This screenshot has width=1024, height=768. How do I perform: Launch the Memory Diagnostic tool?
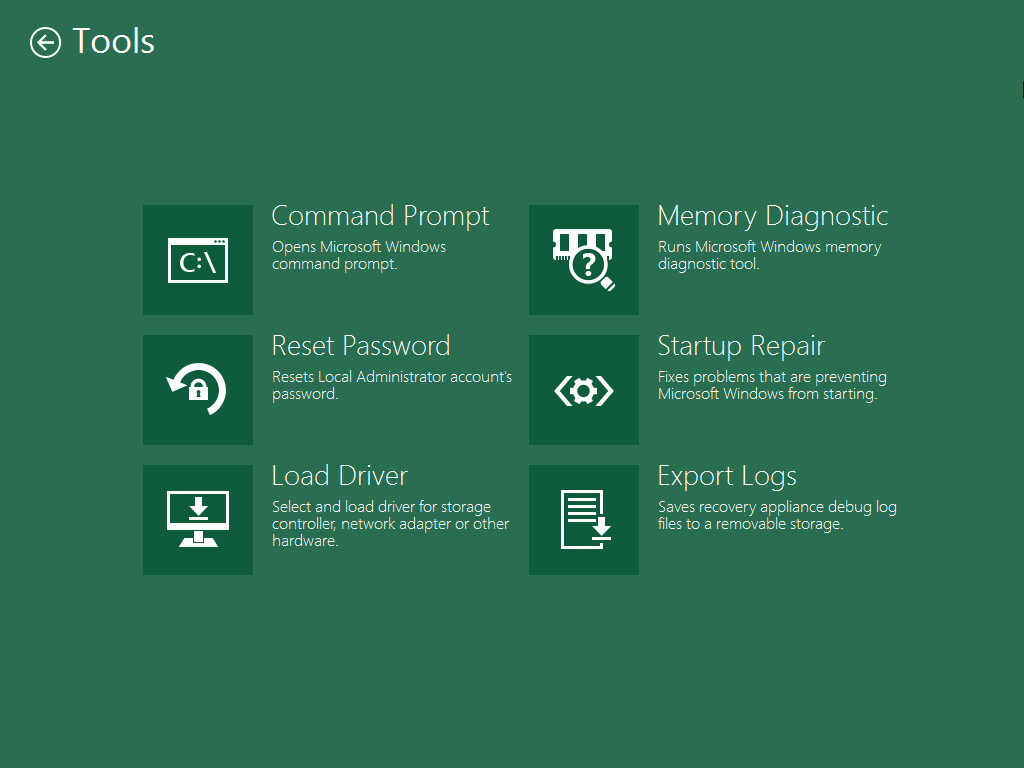click(x=771, y=215)
